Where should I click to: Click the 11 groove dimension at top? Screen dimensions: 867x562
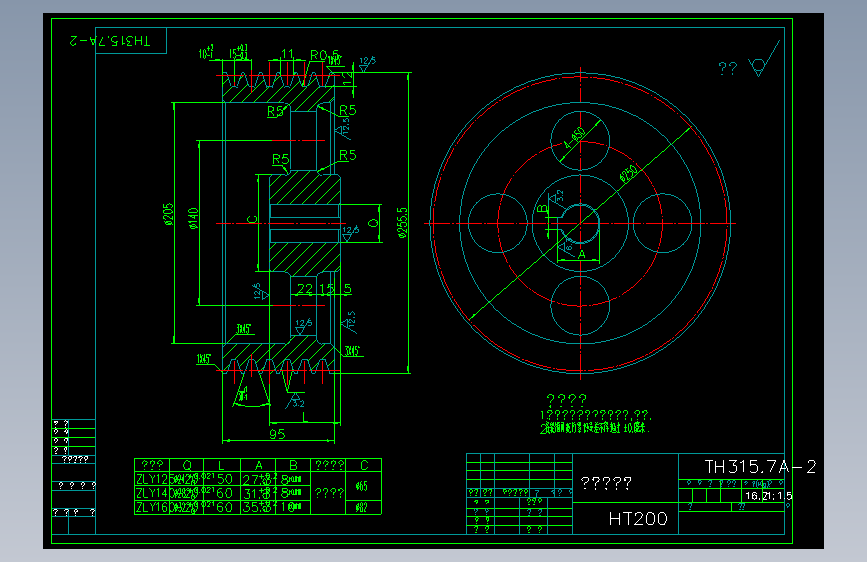pos(287,54)
